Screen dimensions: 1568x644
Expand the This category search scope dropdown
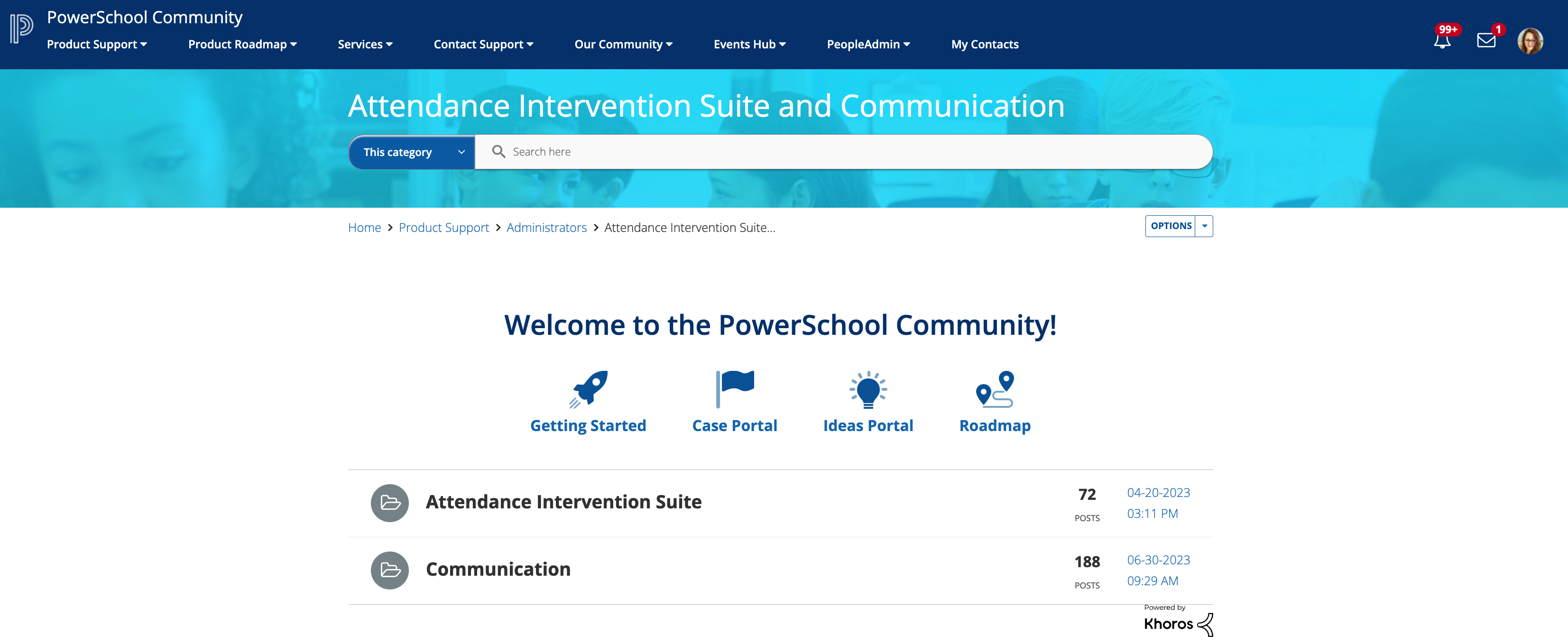412,152
